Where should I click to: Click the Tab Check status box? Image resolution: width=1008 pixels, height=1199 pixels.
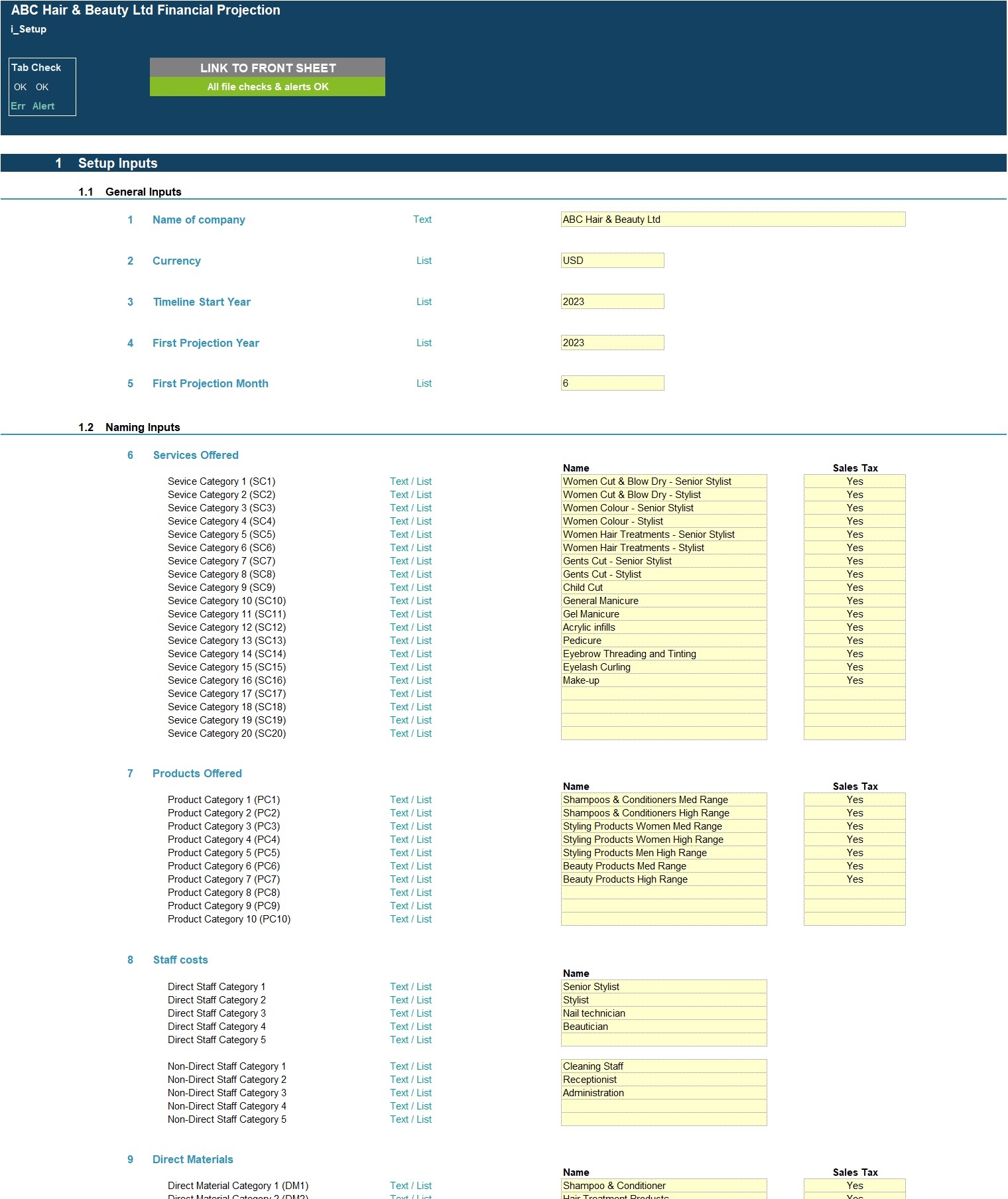click(x=42, y=87)
